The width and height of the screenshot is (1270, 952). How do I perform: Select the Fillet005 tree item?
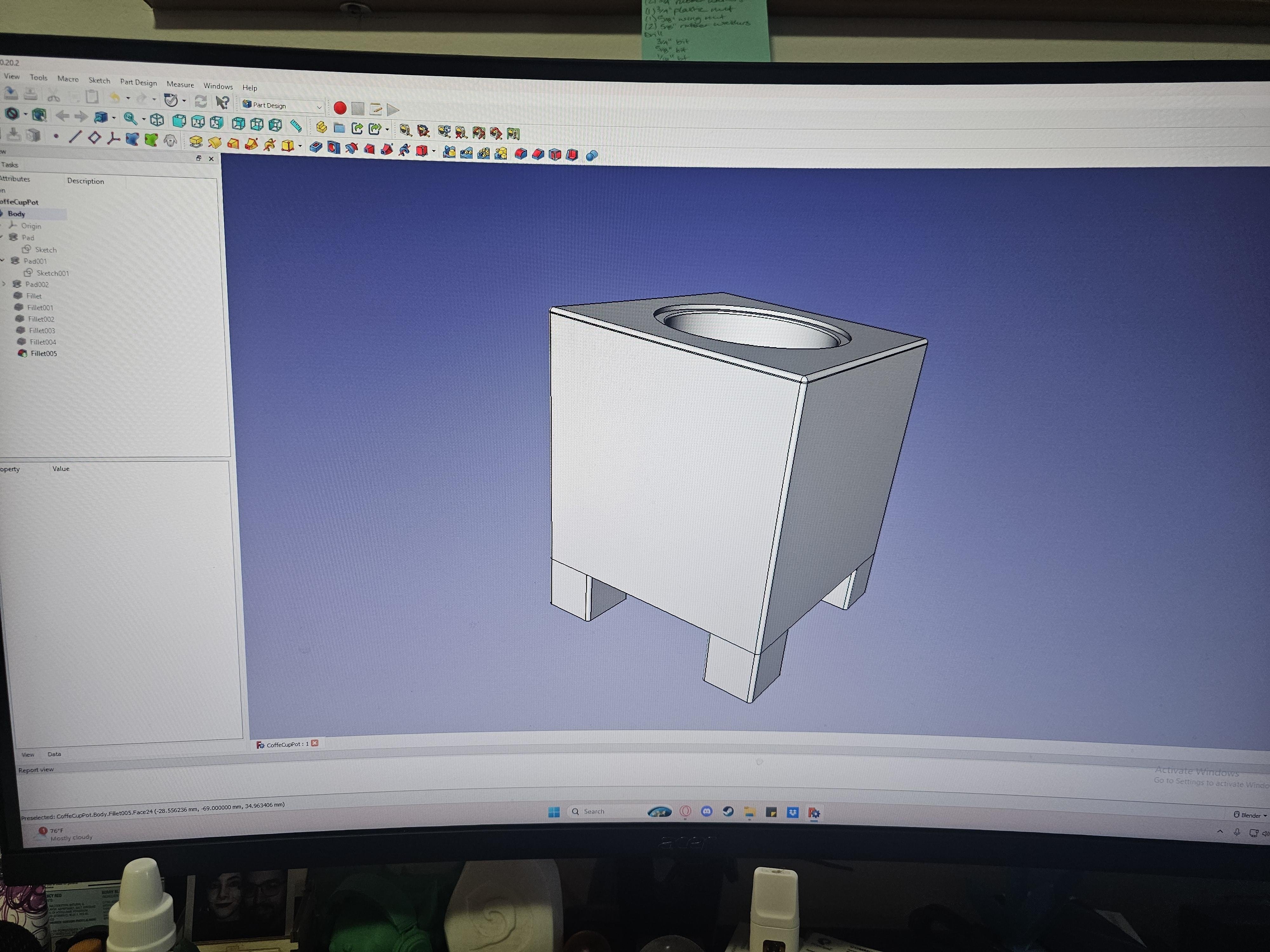tap(38, 354)
